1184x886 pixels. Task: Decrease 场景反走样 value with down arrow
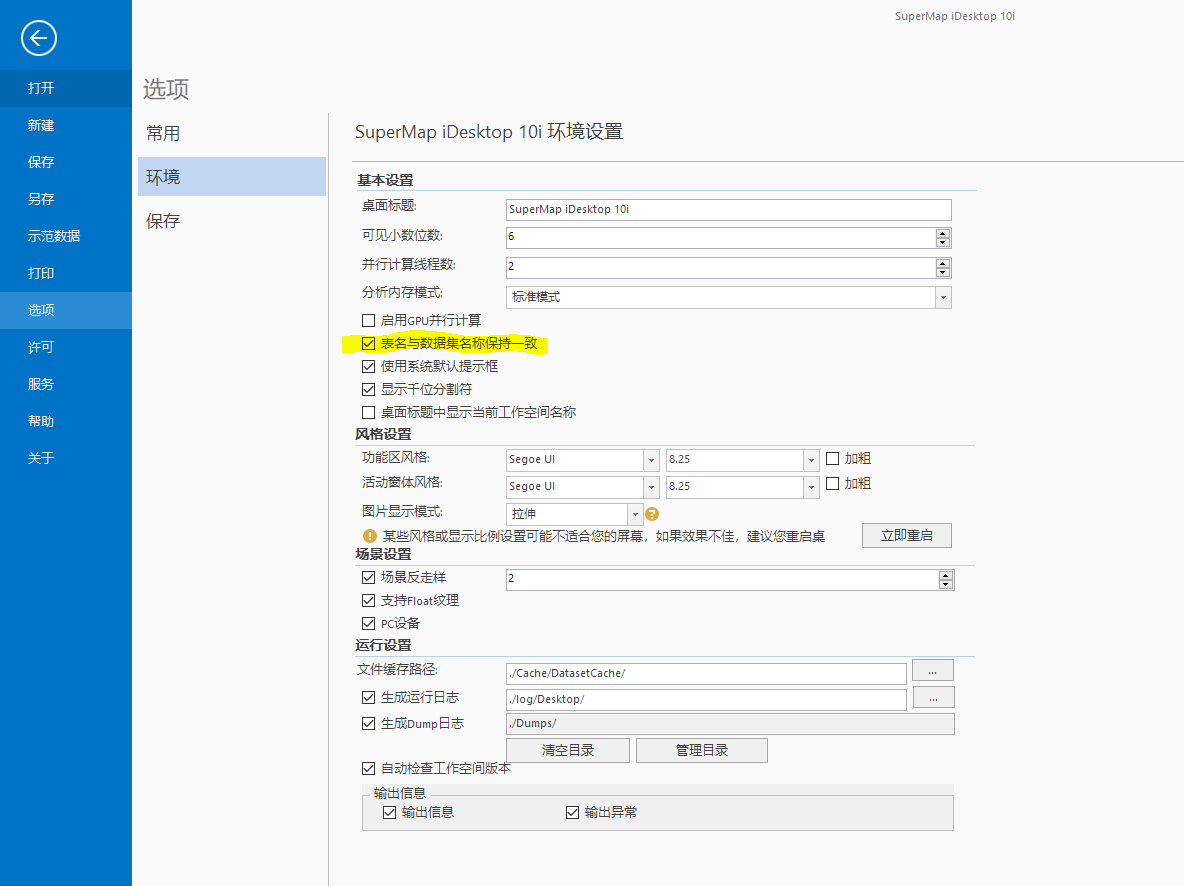click(945, 585)
